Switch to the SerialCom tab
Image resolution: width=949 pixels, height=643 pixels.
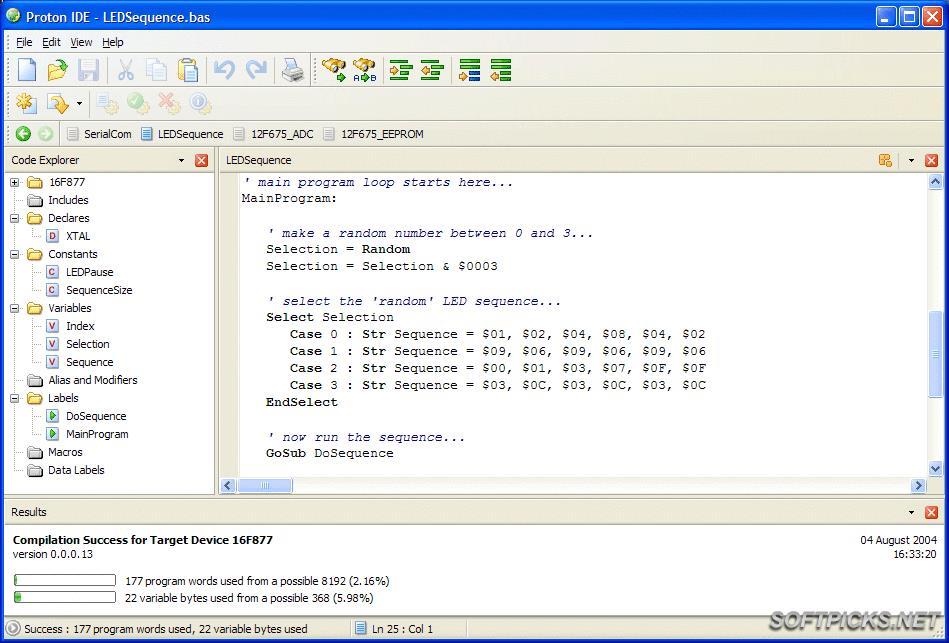(99, 134)
